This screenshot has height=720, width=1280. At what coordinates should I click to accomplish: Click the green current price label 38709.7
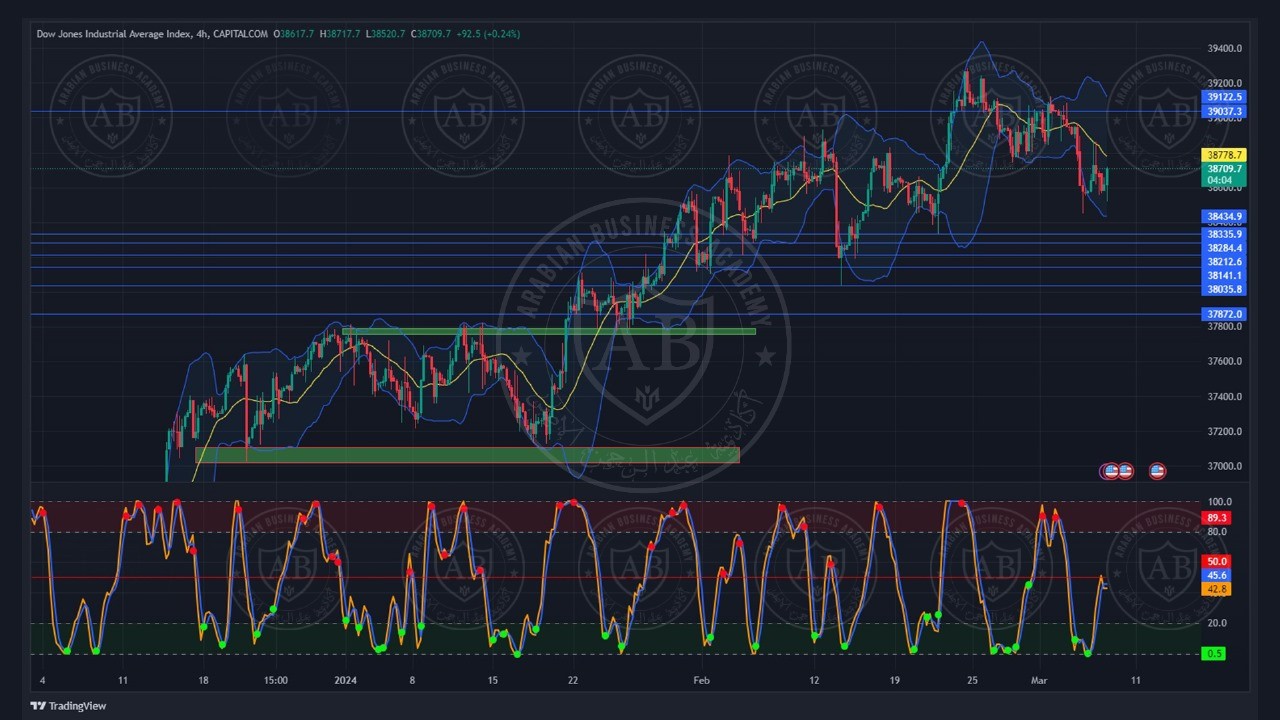click(1224, 169)
